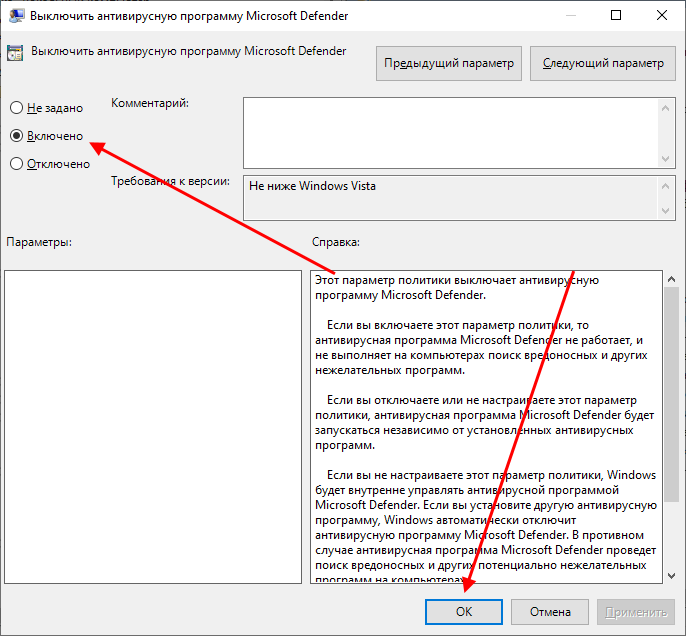686x636 pixels.
Task: Click the help paragraph starting 'Этот параметр политики'
Action: 457,287
